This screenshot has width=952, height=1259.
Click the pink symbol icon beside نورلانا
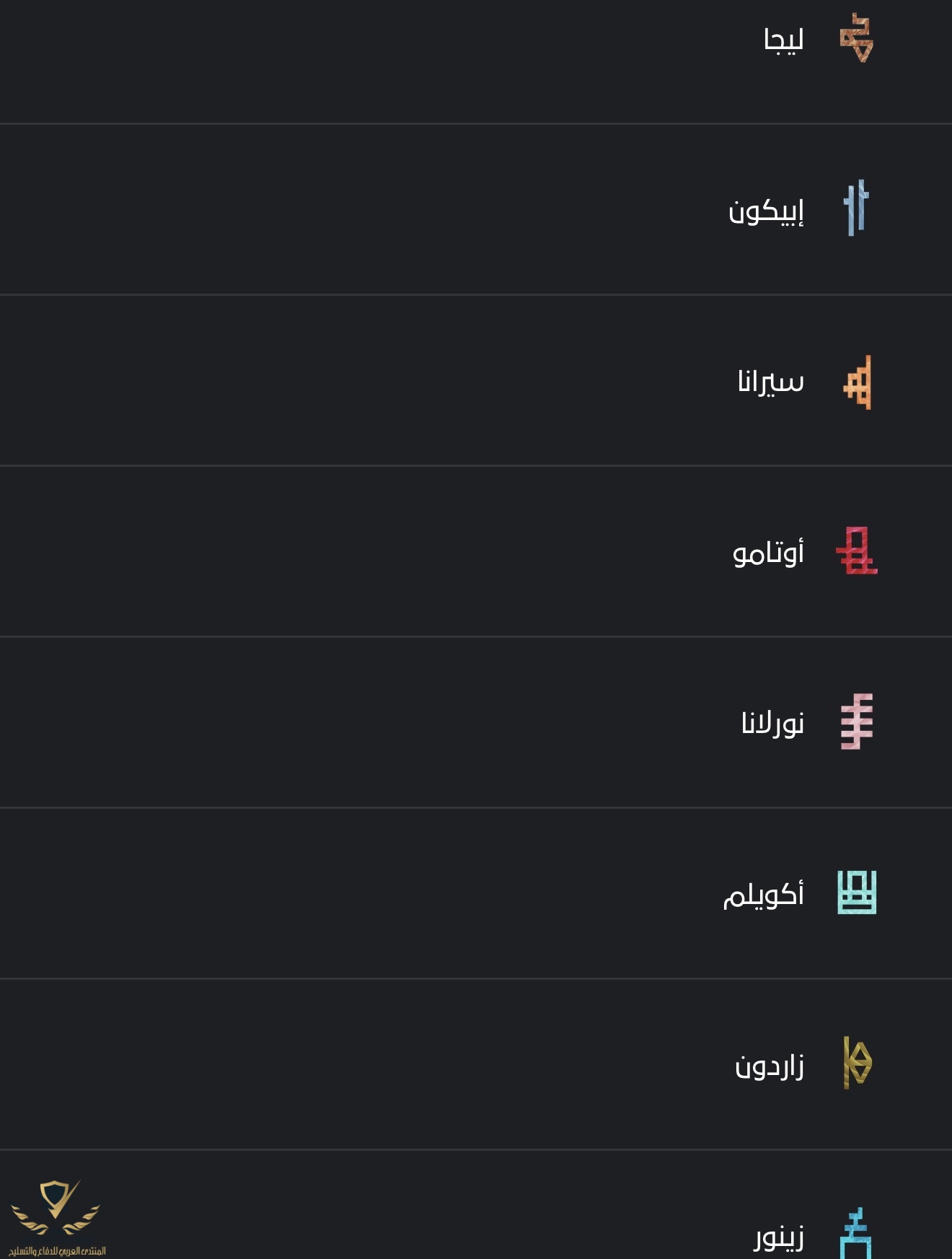(x=857, y=721)
